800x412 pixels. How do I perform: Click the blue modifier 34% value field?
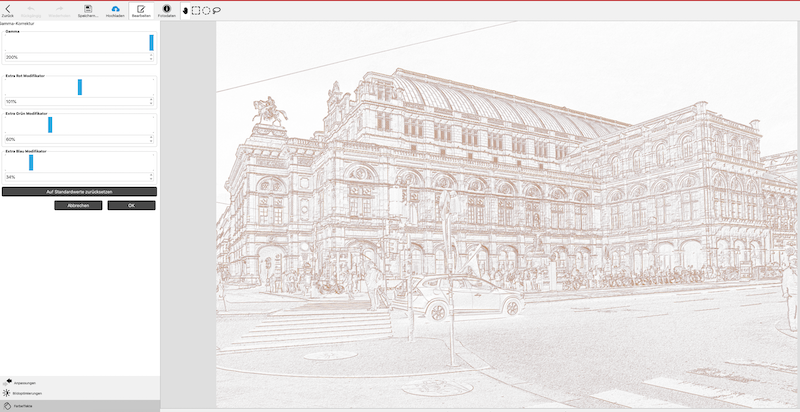77,177
